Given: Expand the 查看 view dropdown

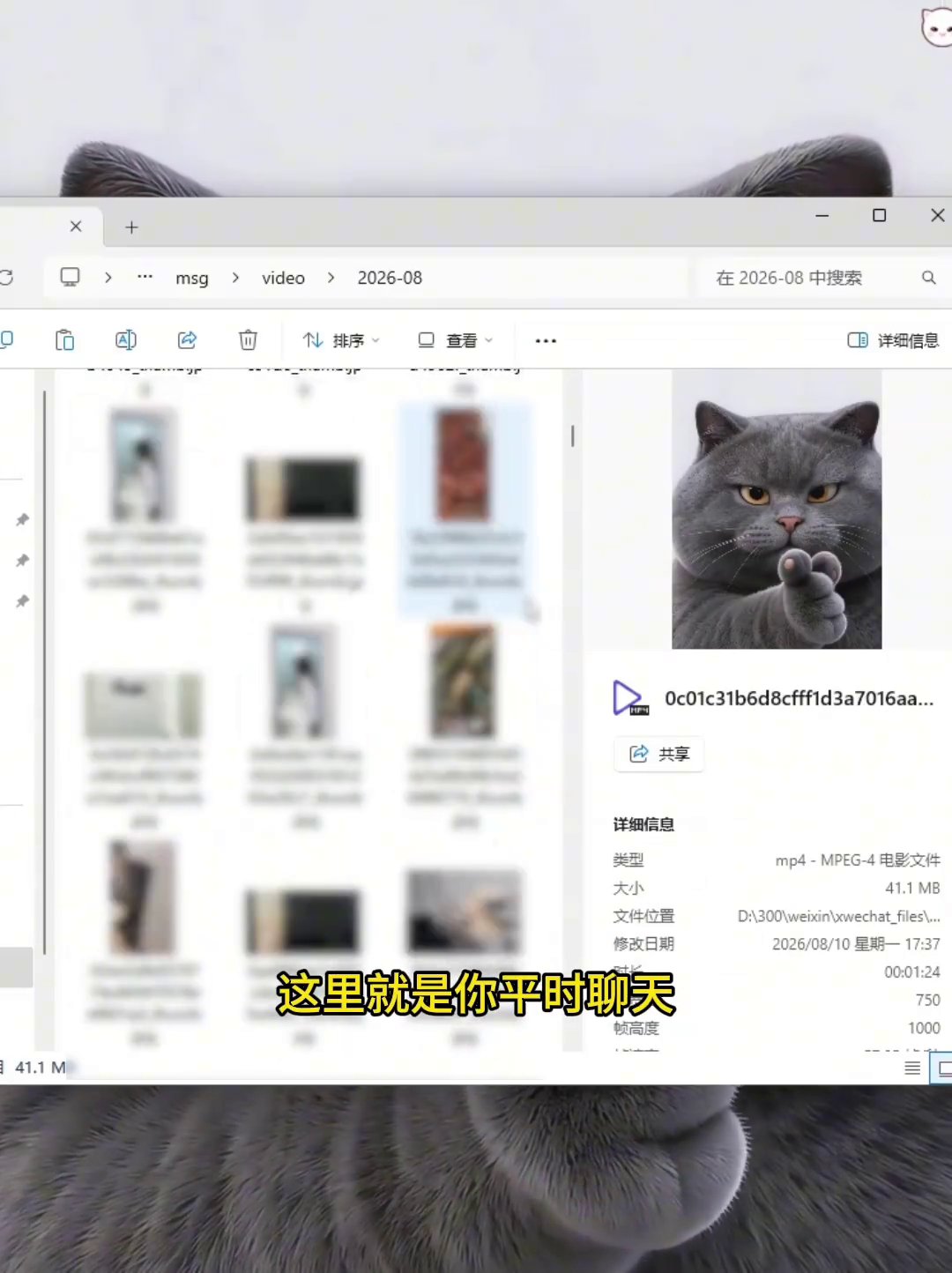Looking at the screenshot, I should click(x=455, y=340).
